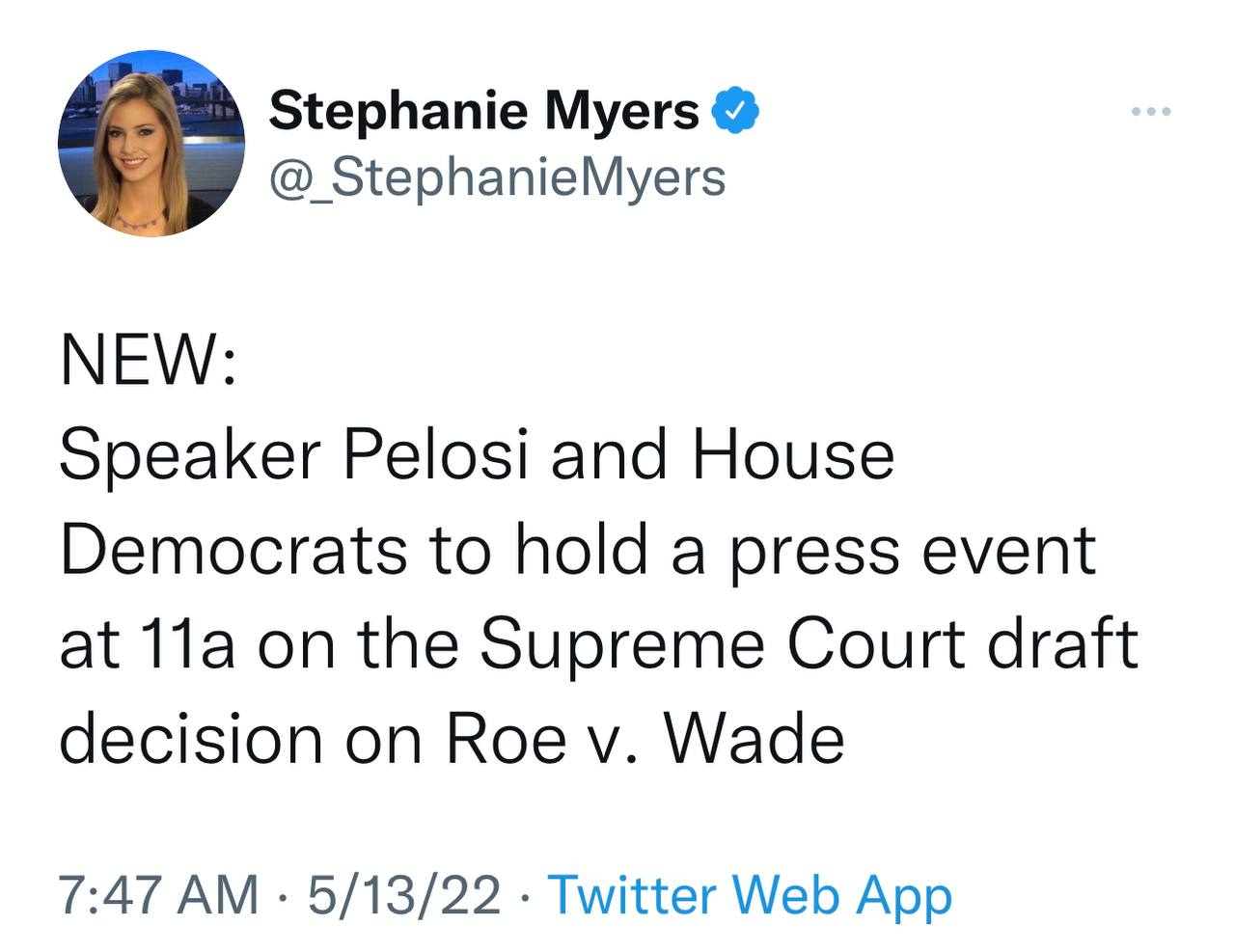Click "Speaker Pelosi" in the tweet text

tap(293, 456)
